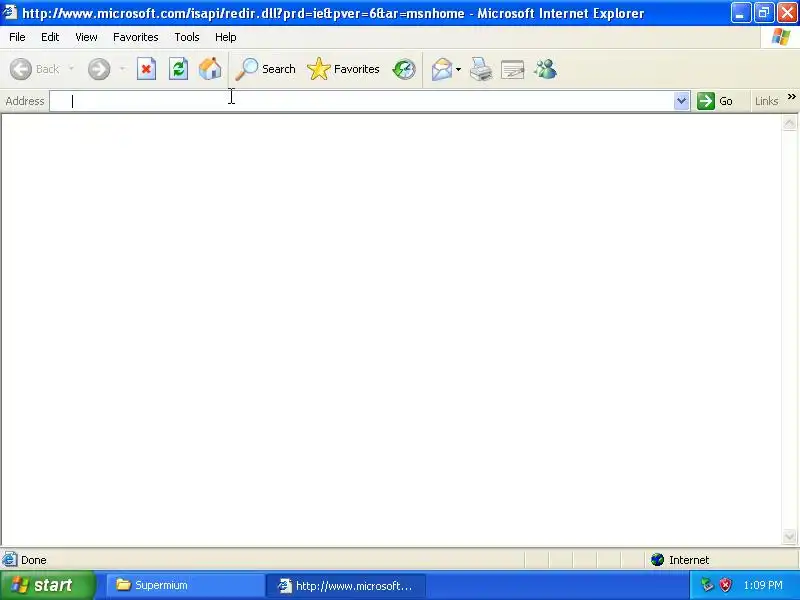This screenshot has height=600, width=800.
Task: Go to the Home page icon
Action: point(210,69)
